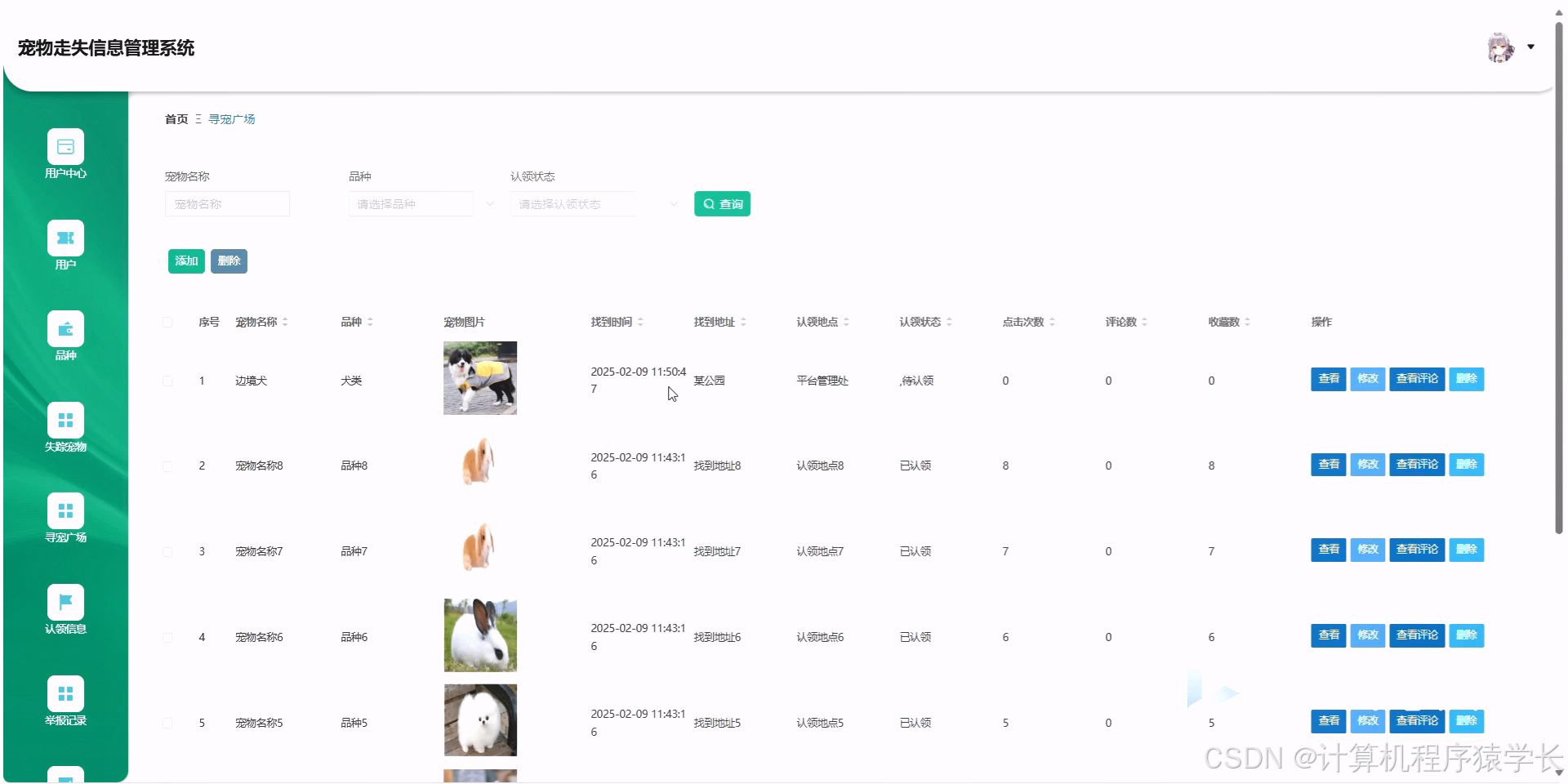1568x784 pixels.
Task: Click the user avatar in the top right
Action: coord(1502,47)
